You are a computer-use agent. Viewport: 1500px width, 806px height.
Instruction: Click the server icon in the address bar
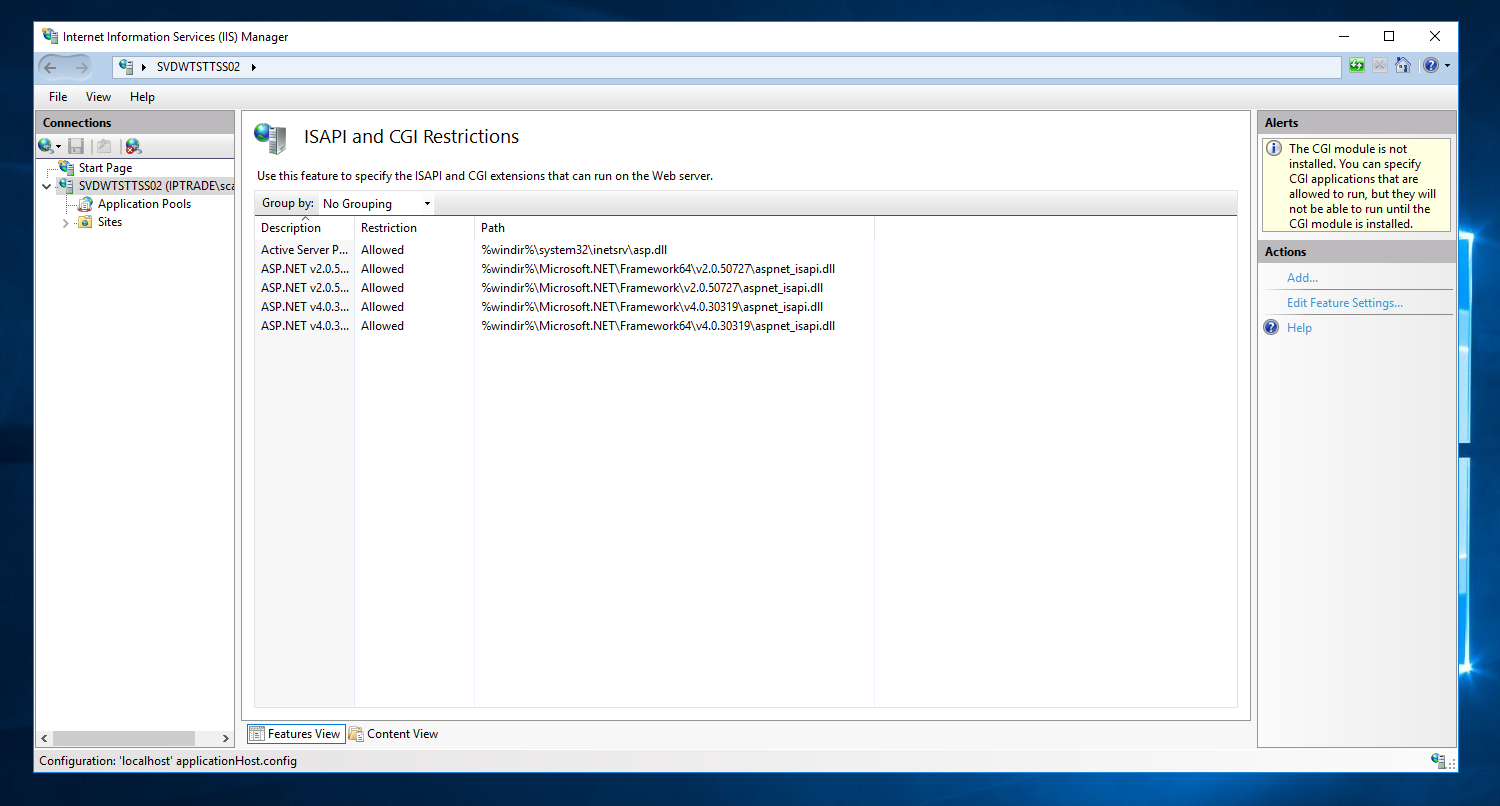pos(126,67)
